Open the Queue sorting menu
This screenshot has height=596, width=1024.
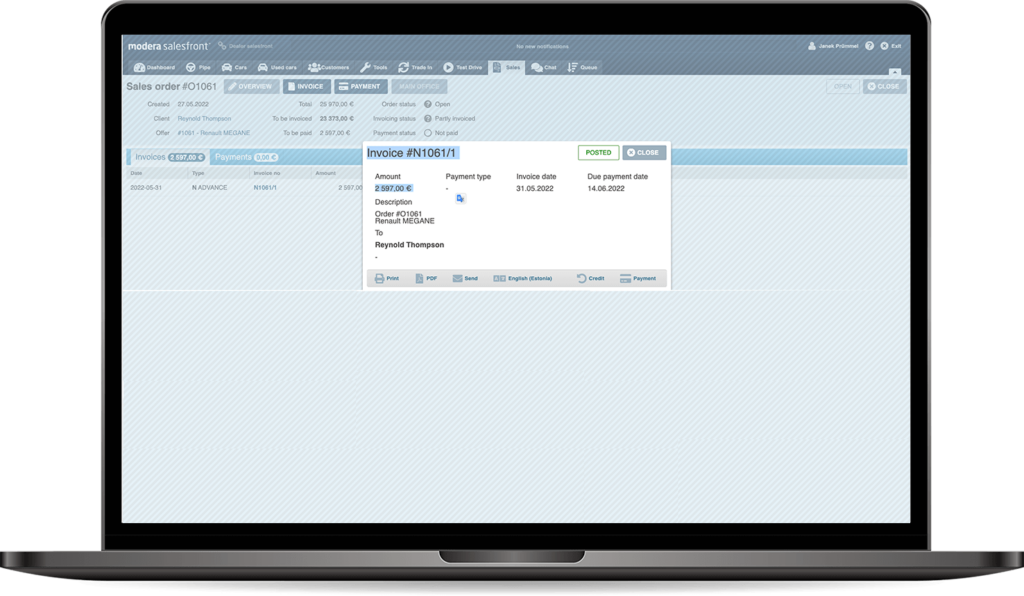pos(582,67)
